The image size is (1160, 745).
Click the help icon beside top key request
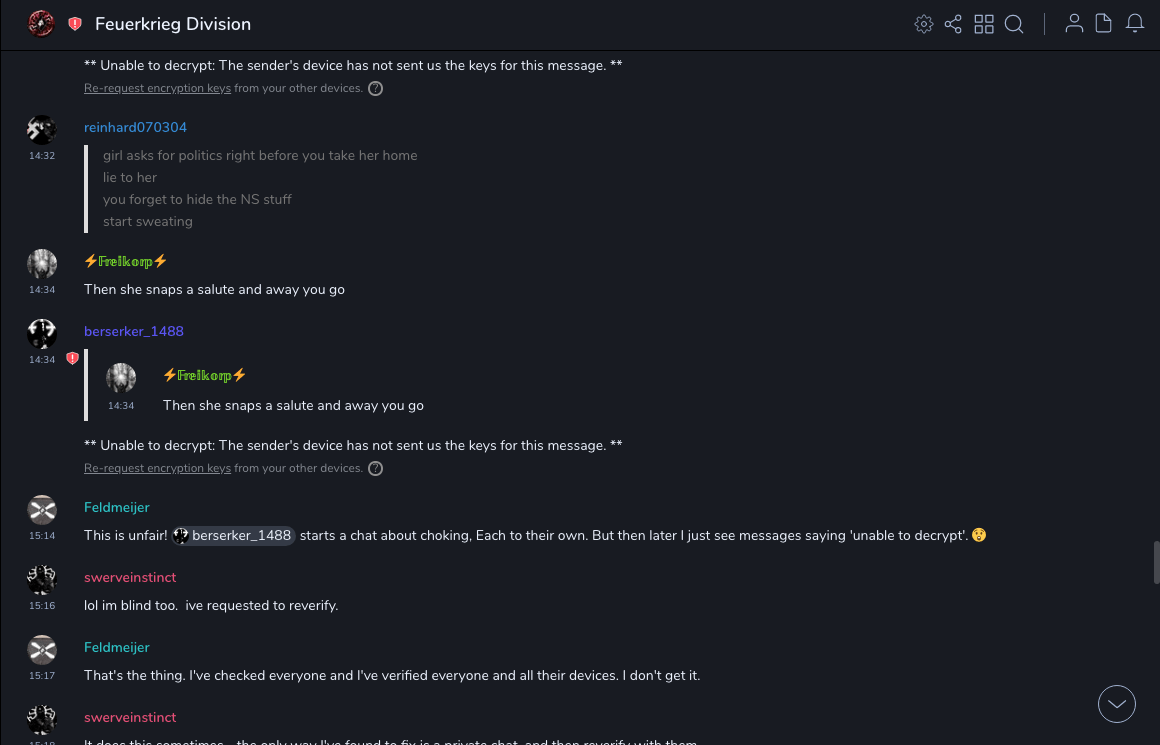375,88
